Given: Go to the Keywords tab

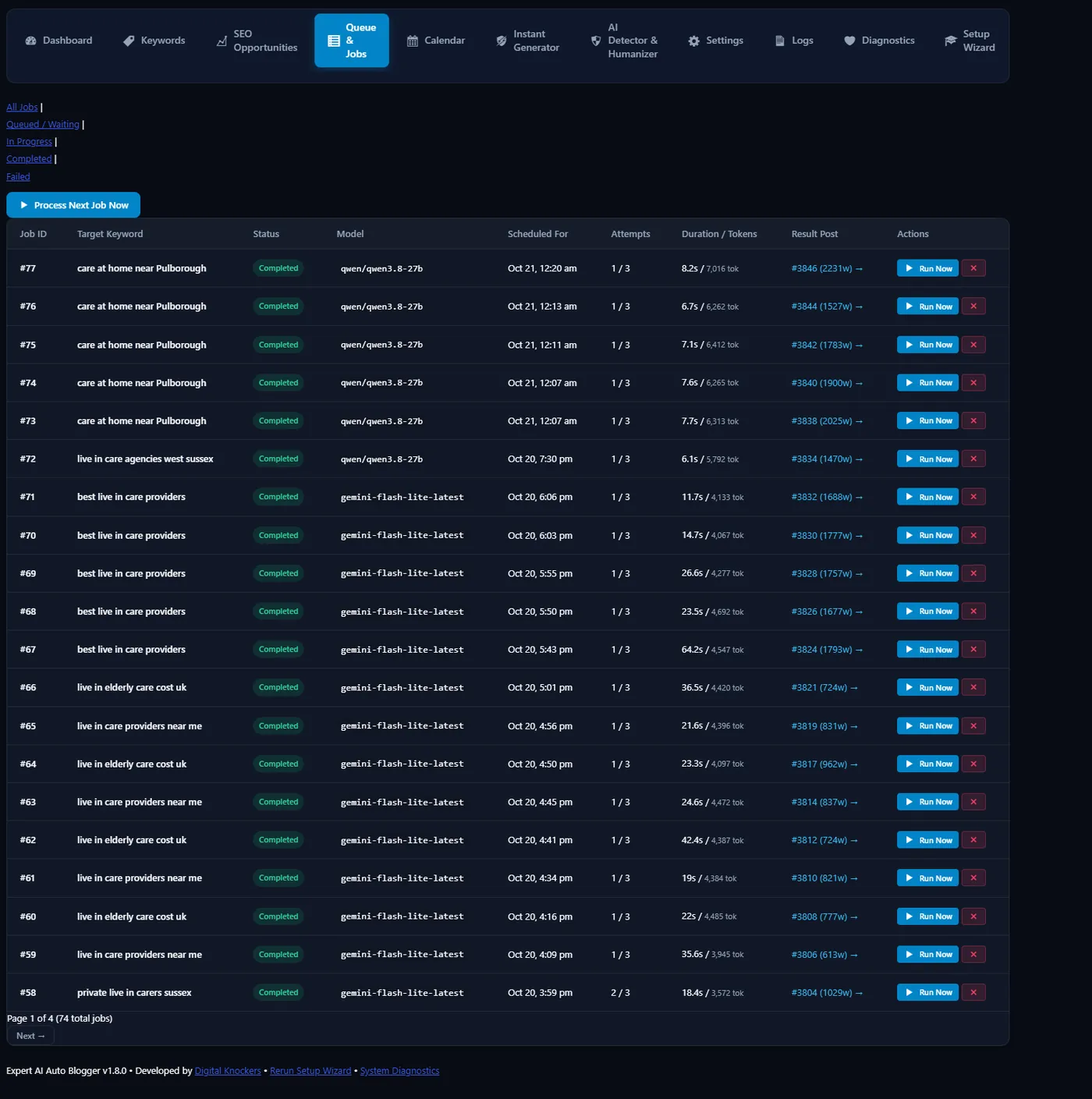Looking at the screenshot, I should [x=154, y=41].
